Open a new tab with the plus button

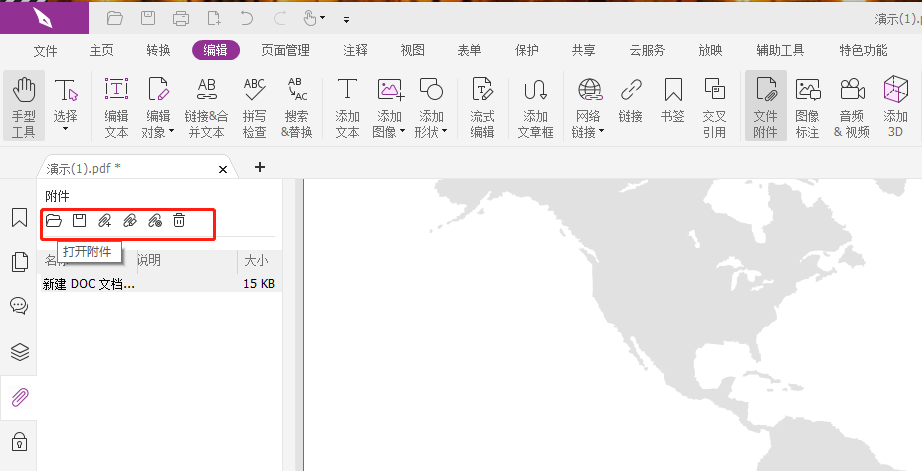coord(260,168)
